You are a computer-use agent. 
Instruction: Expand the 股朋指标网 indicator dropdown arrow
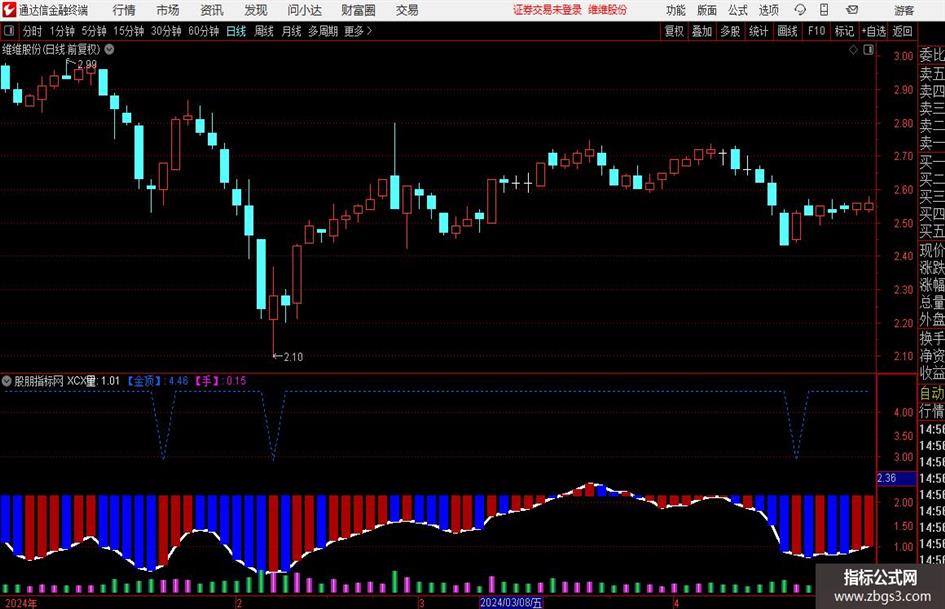[x=7, y=380]
